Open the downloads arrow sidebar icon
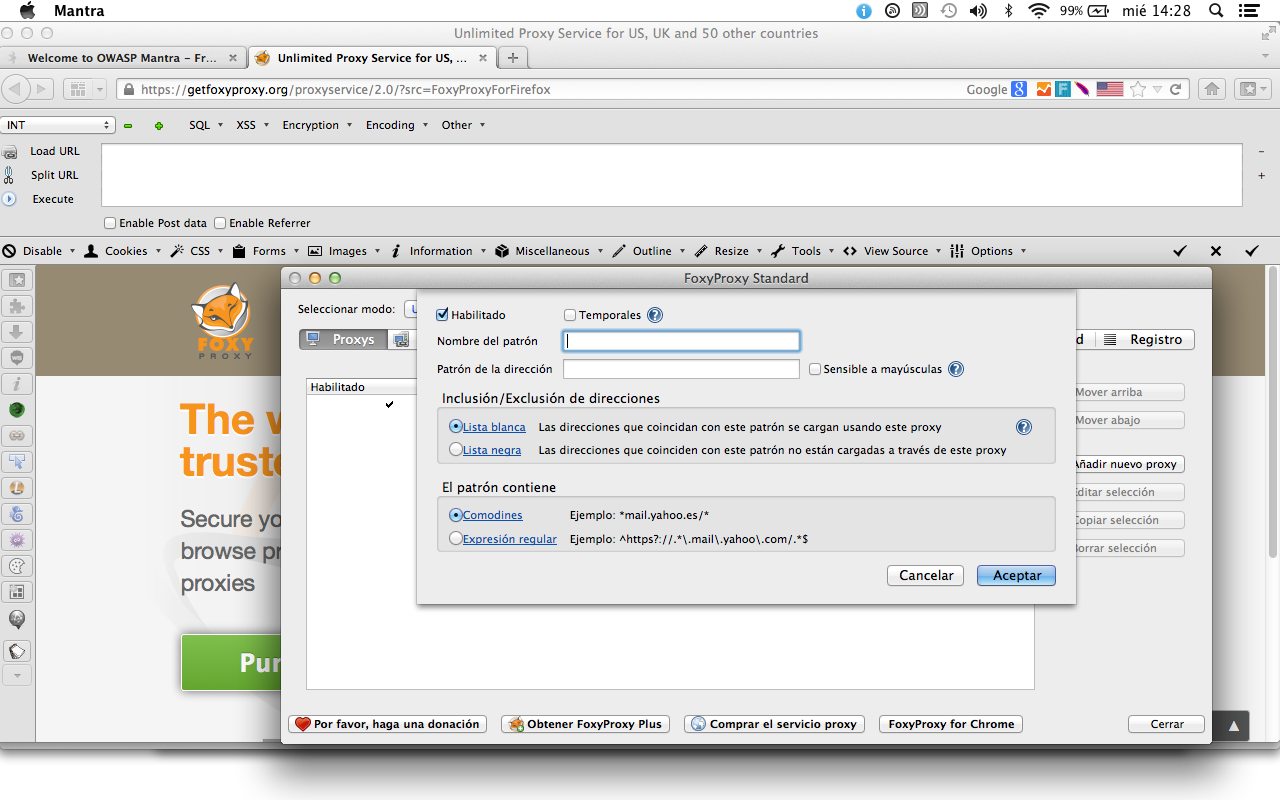The height and width of the screenshot is (800, 1280). (x=17, y=332)
